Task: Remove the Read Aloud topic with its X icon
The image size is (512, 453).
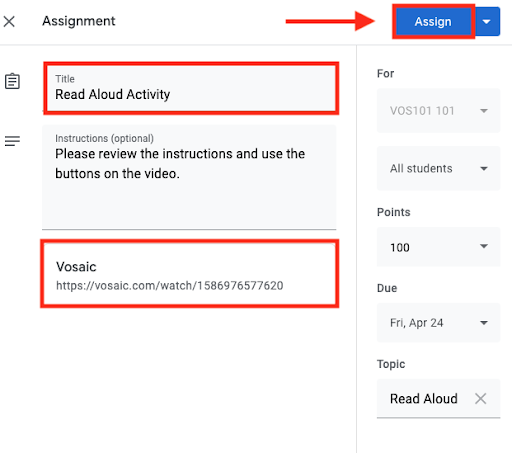Action: [480, 398]
